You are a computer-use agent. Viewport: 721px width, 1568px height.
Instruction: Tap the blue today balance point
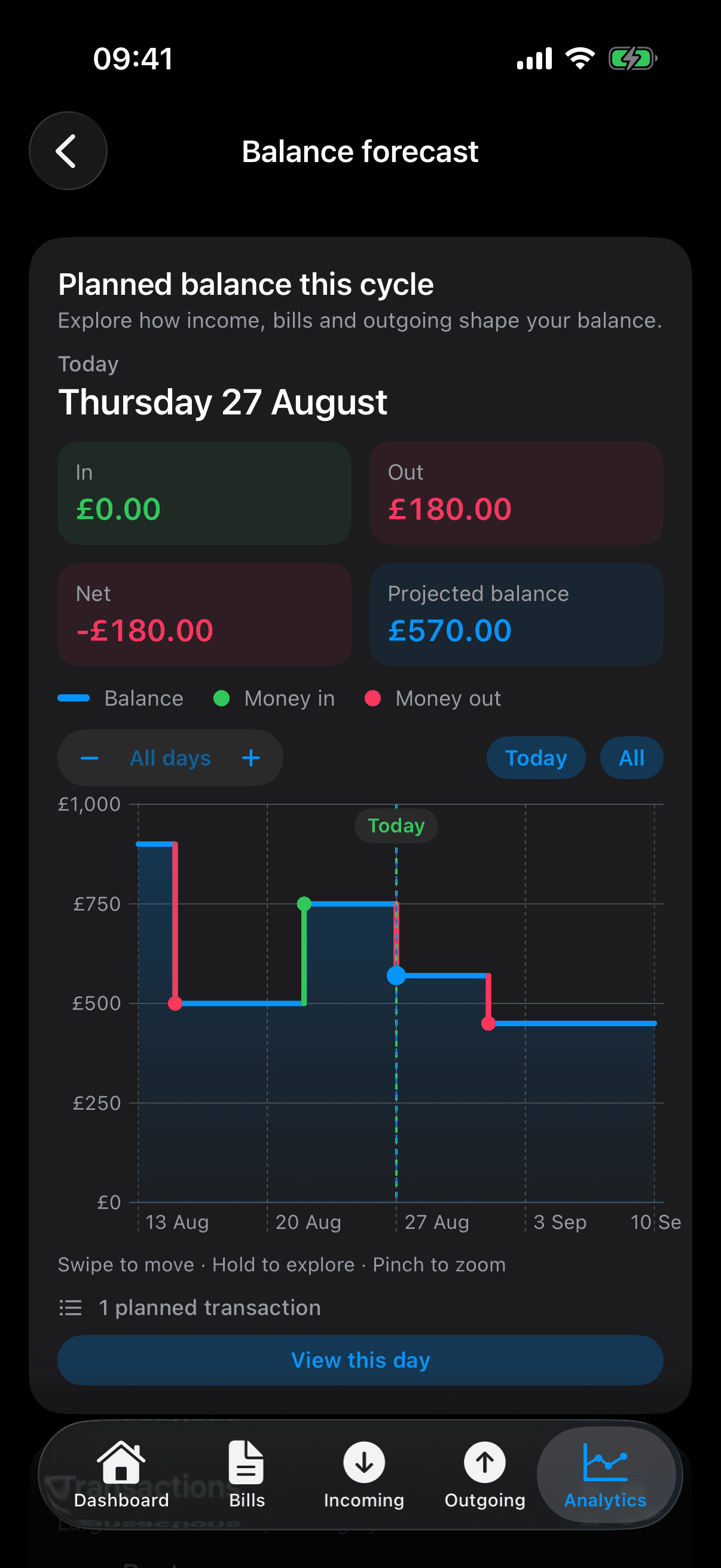(x=396, y=976)
